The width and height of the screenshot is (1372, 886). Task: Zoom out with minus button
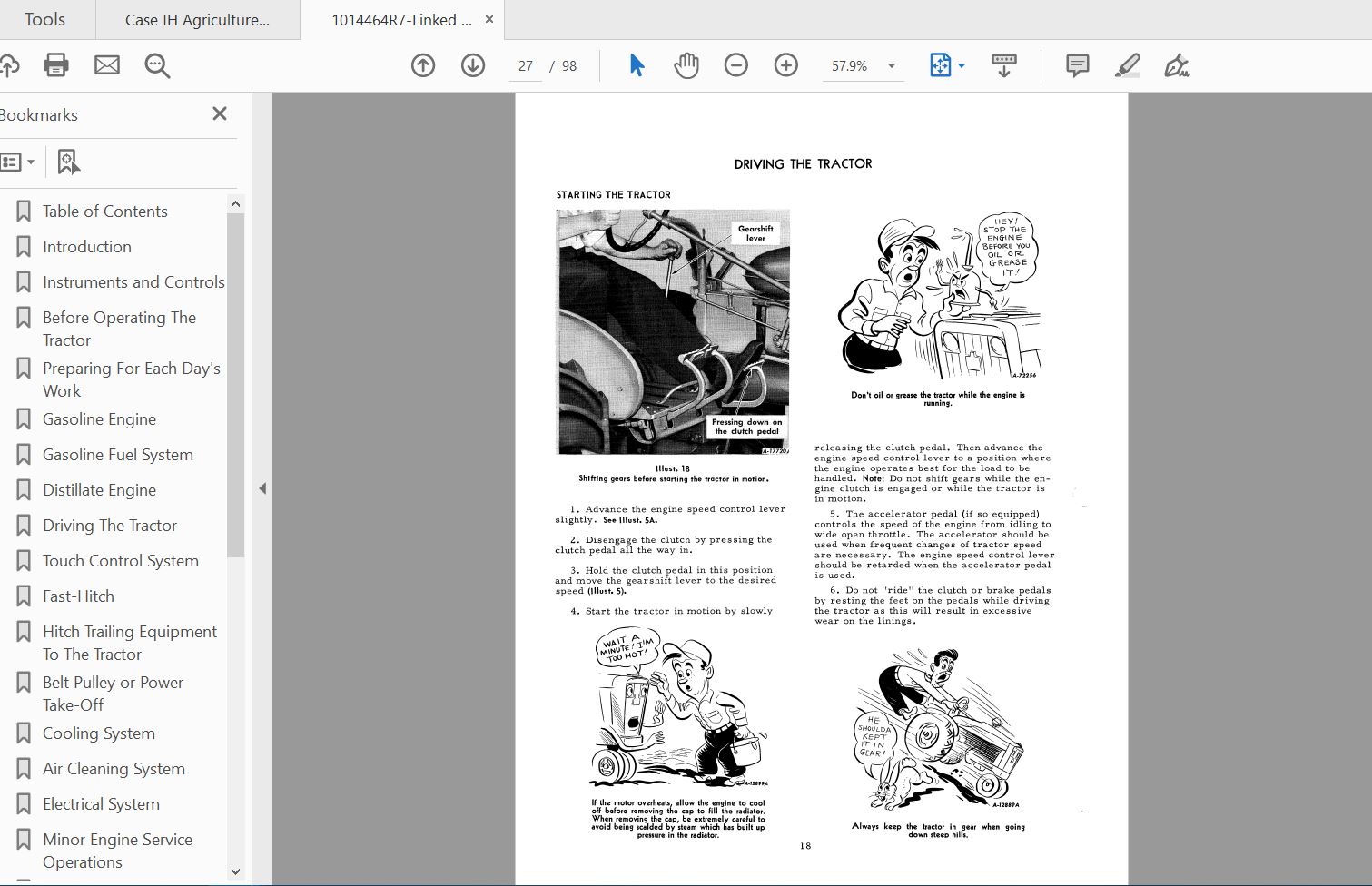pos(736,65)
